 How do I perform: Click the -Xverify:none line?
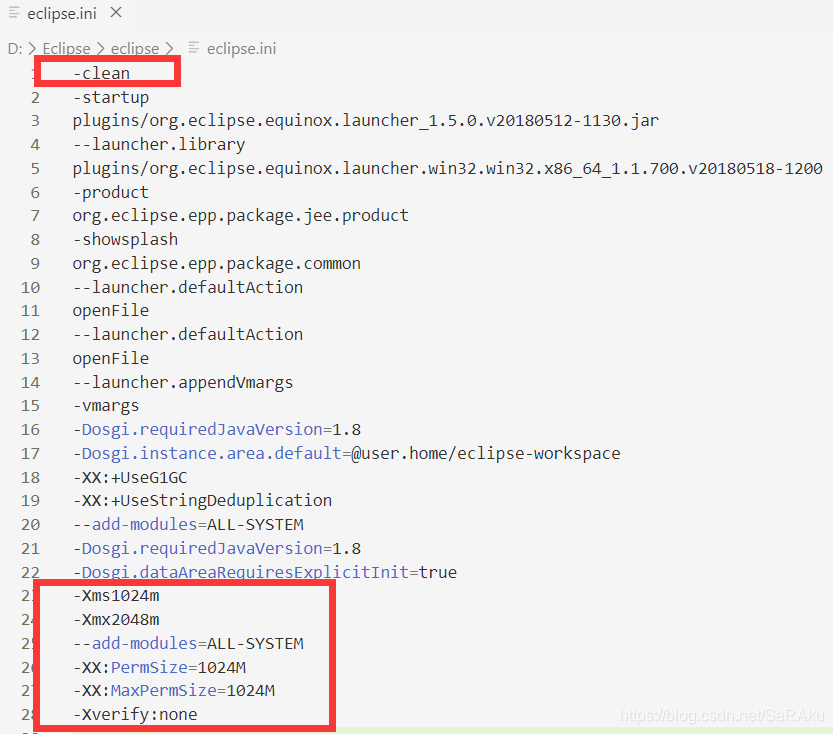pos(134,715)
